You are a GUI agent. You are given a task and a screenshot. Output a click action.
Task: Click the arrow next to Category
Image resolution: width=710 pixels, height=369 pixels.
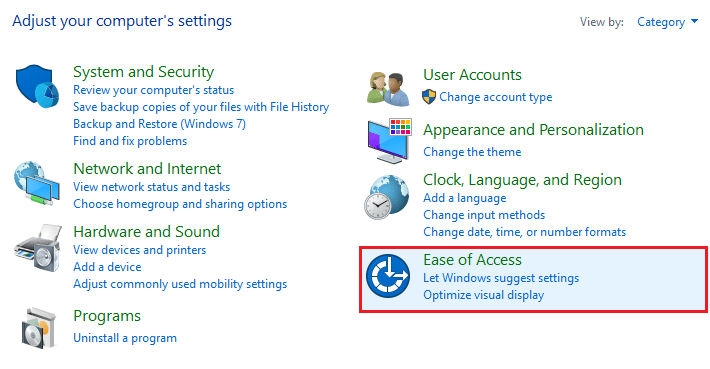pos(694,21)
